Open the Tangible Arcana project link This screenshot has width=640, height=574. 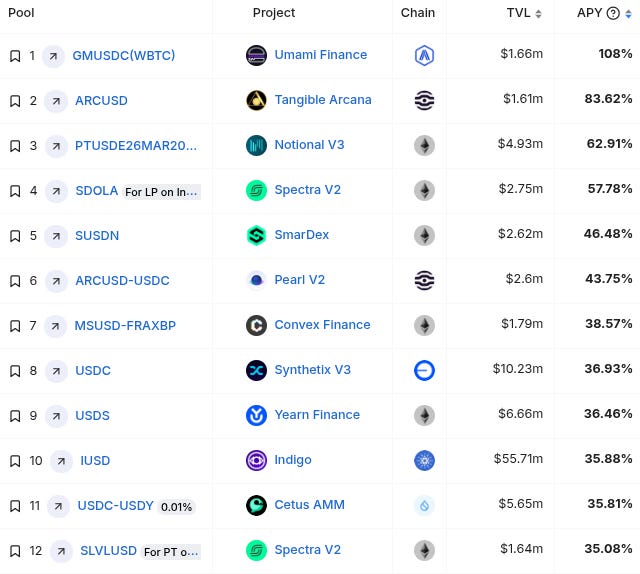coord(323,100)
